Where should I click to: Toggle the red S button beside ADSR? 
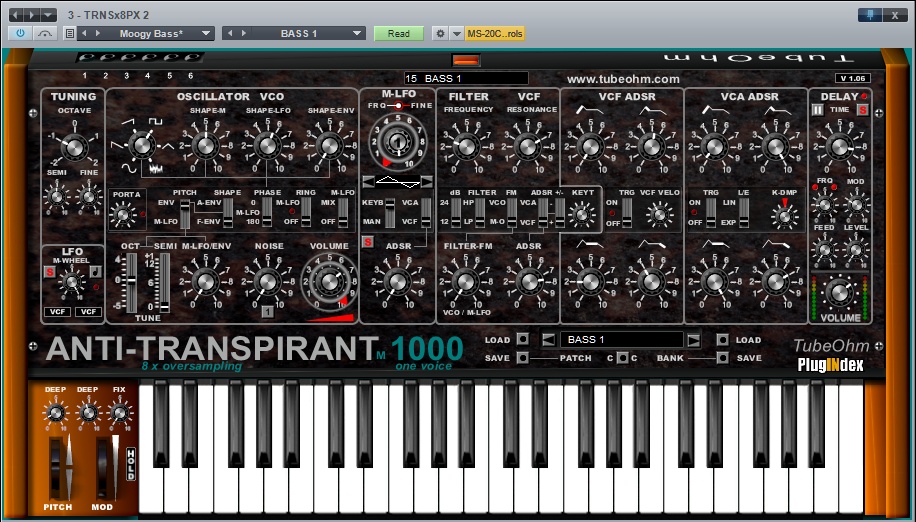click(x=367, y=242)
